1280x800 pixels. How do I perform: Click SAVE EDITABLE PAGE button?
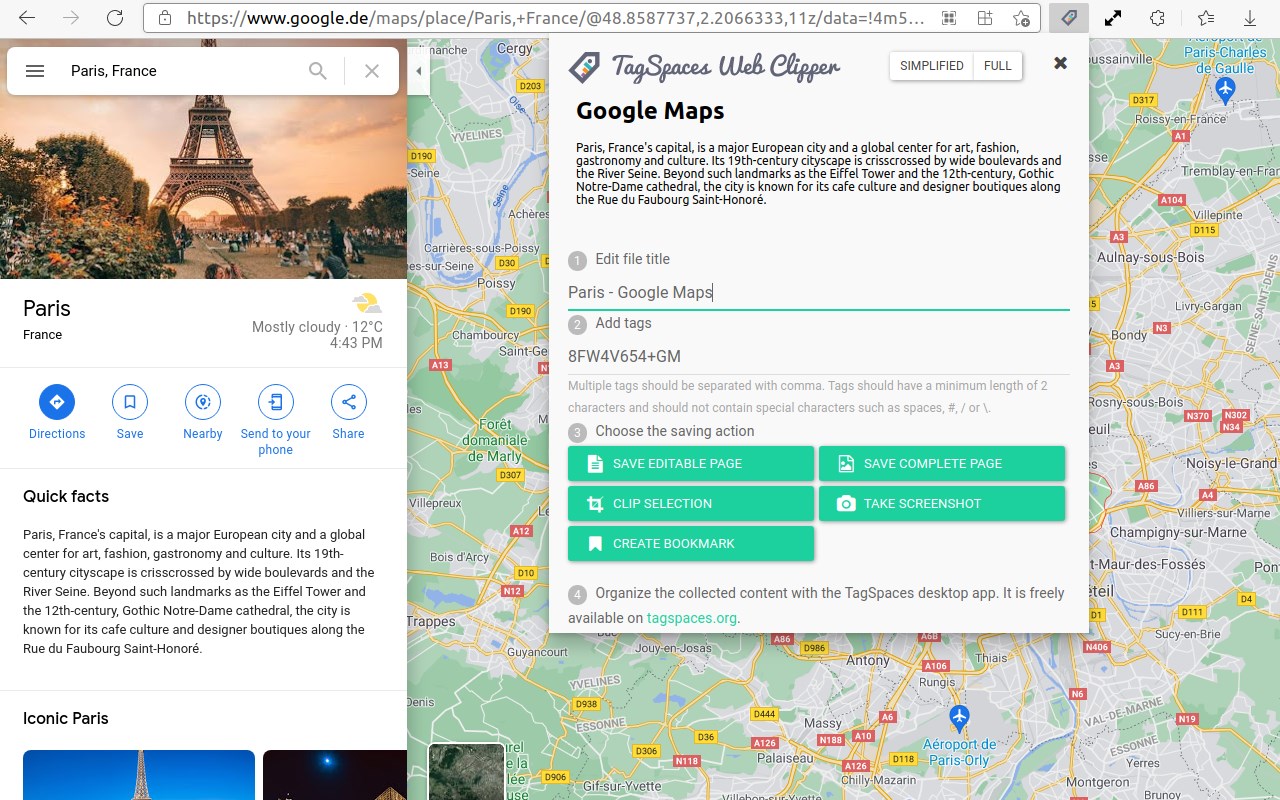tap(691, 463)
